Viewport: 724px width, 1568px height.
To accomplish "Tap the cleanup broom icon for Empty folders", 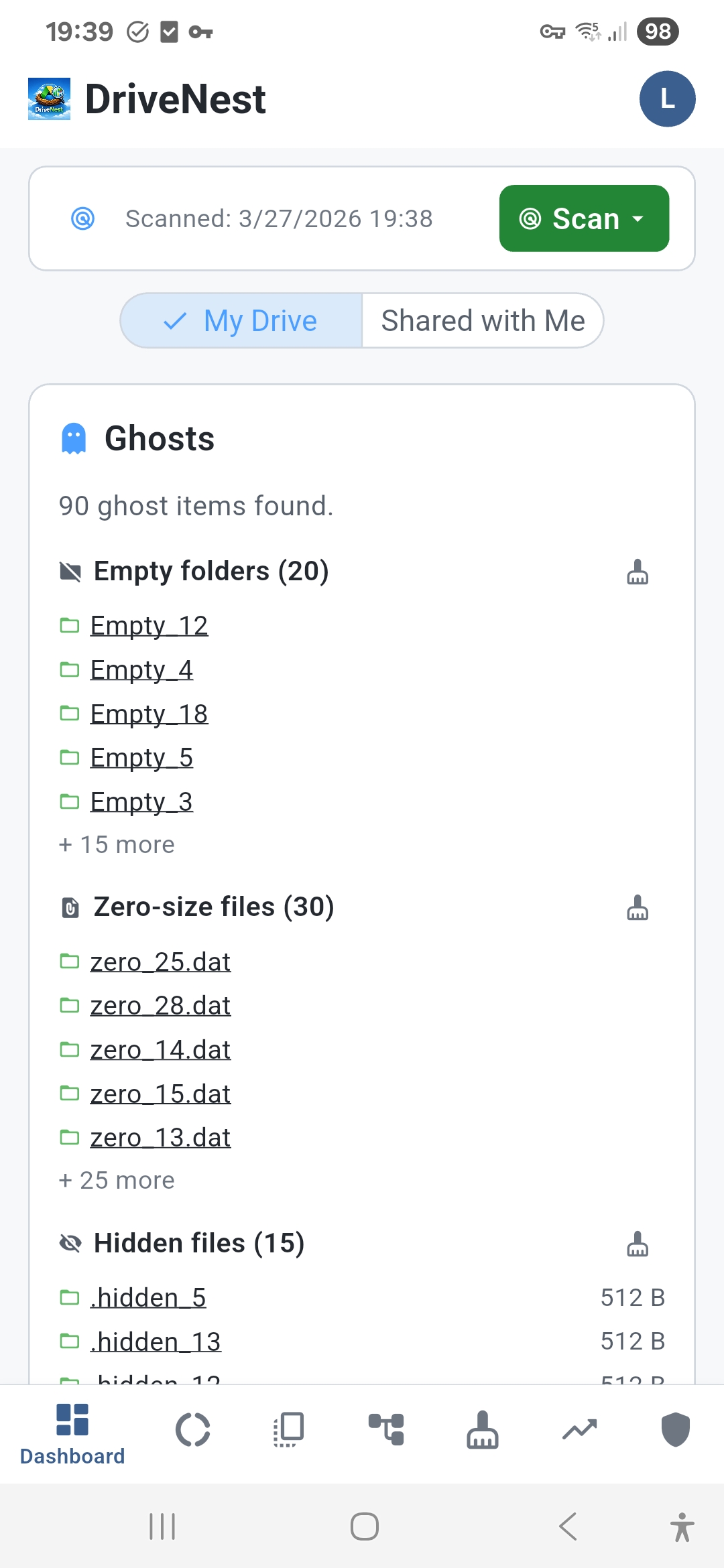I will click(x=637, y=572).
